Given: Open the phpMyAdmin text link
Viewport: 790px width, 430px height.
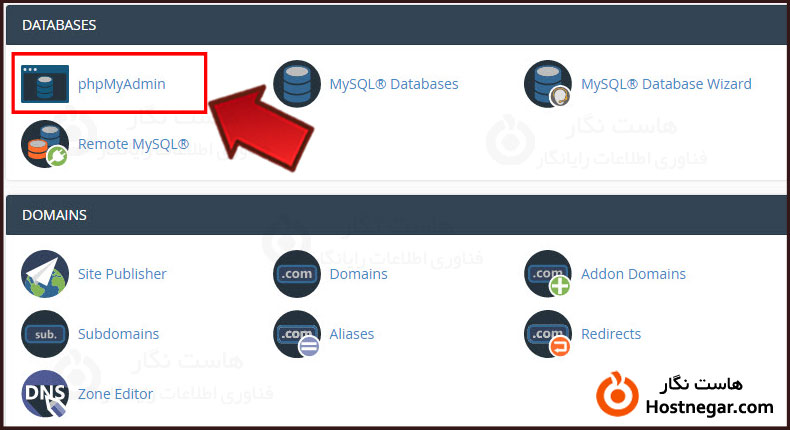Looking at the screenshot, I should pyautogui.click(x=121, y=84).
